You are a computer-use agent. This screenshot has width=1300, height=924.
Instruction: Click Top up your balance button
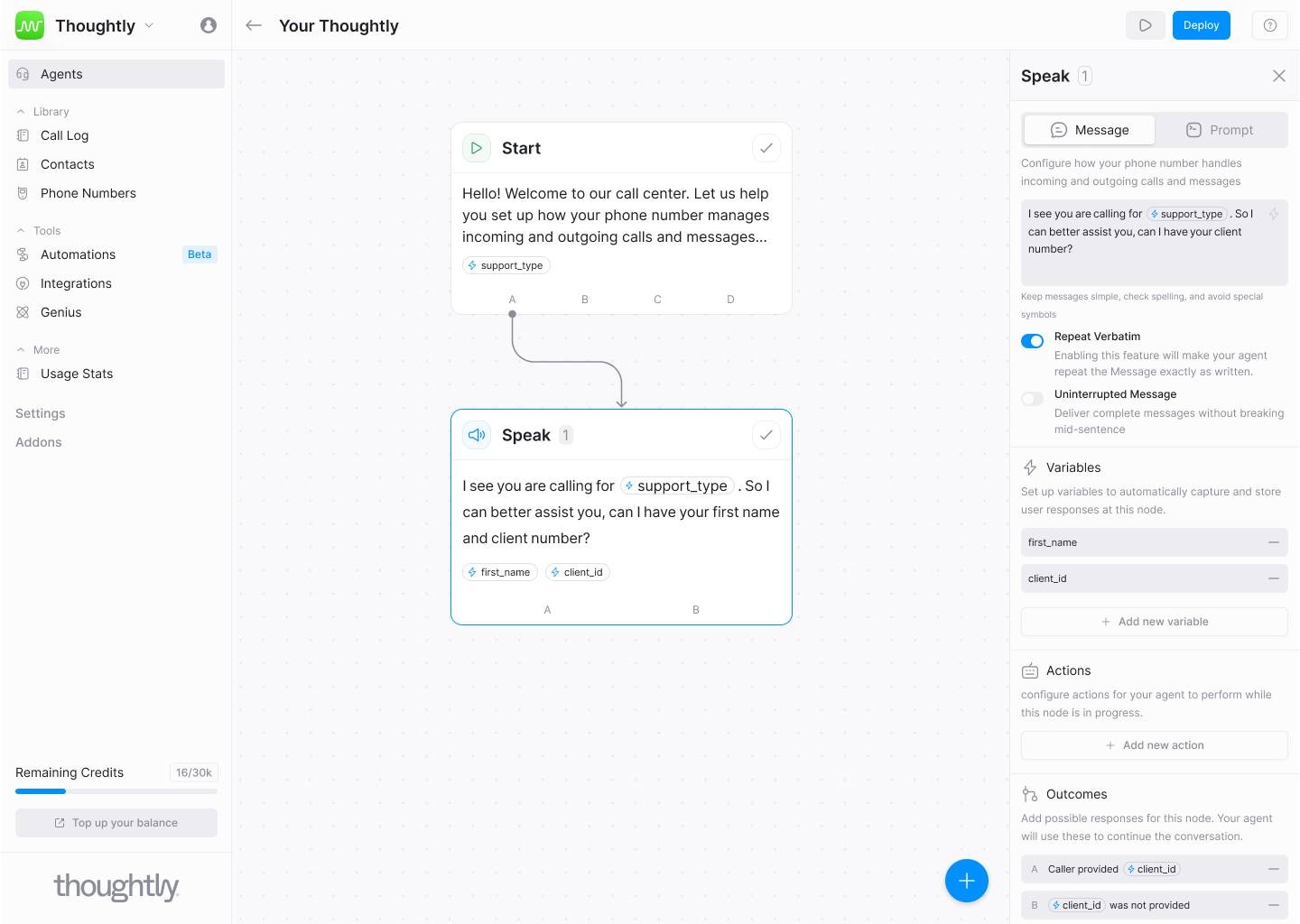click(x=116, y=823)
